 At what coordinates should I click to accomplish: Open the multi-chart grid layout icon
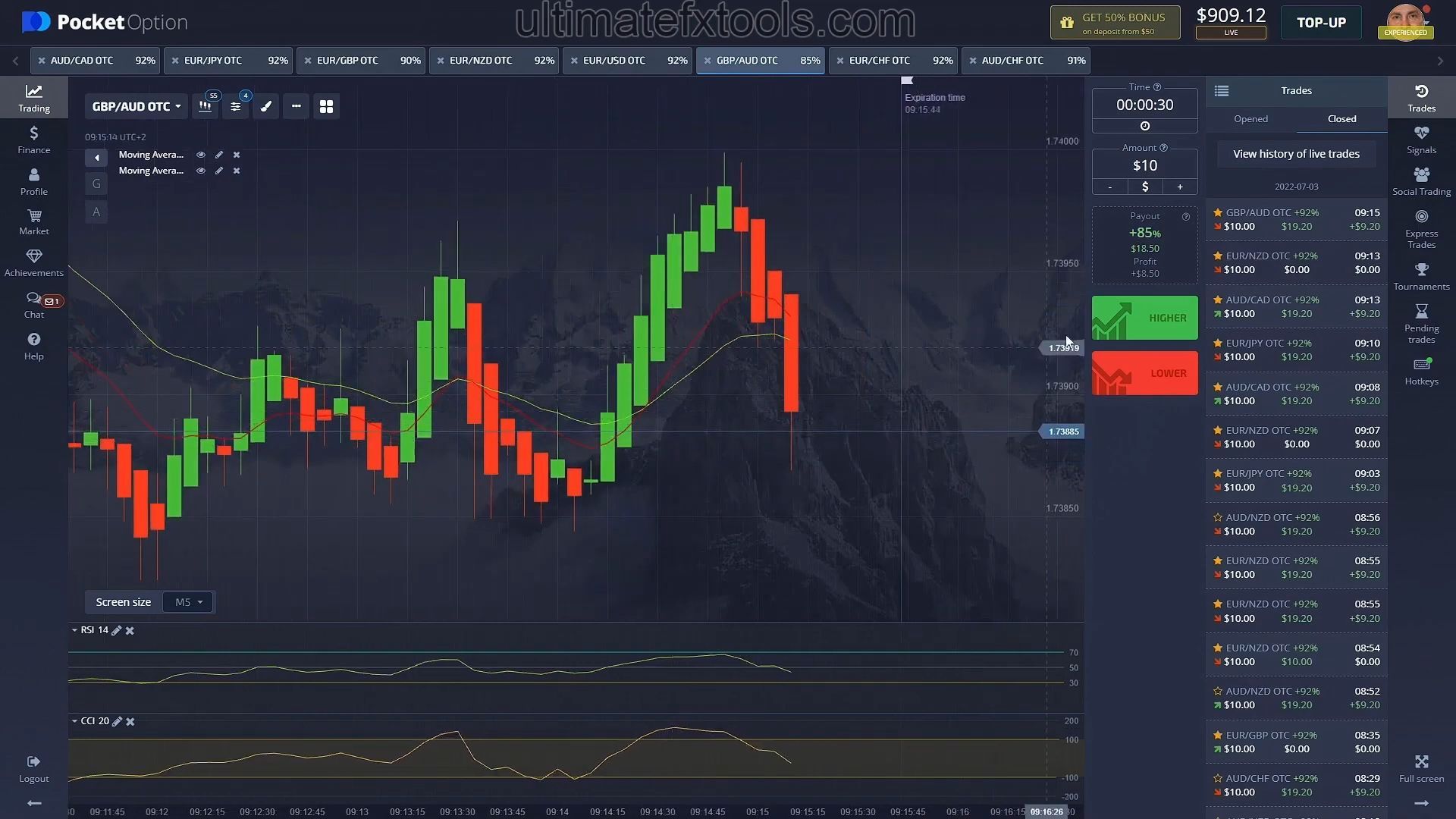pos(327,107)
